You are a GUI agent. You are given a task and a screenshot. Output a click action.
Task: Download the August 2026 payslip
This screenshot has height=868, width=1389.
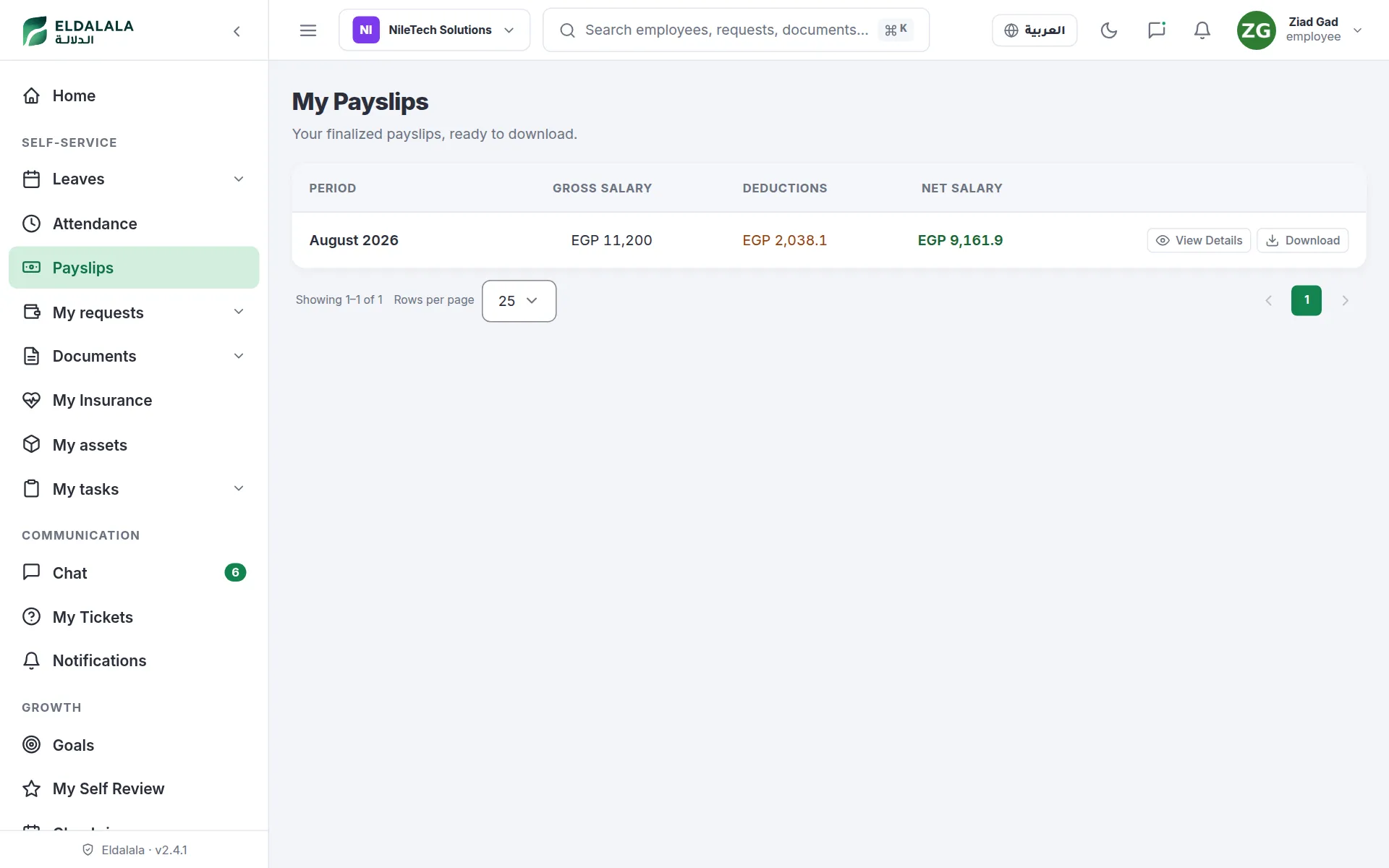click(1302, 240)
